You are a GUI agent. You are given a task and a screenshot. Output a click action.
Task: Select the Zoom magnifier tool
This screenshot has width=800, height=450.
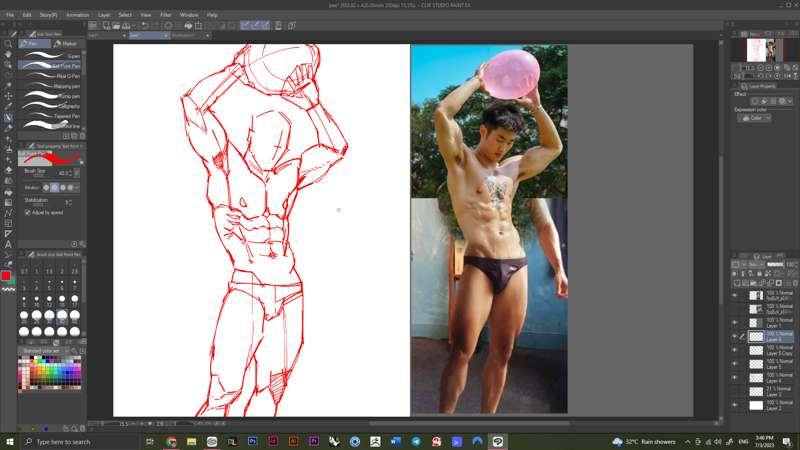[8, 44]
